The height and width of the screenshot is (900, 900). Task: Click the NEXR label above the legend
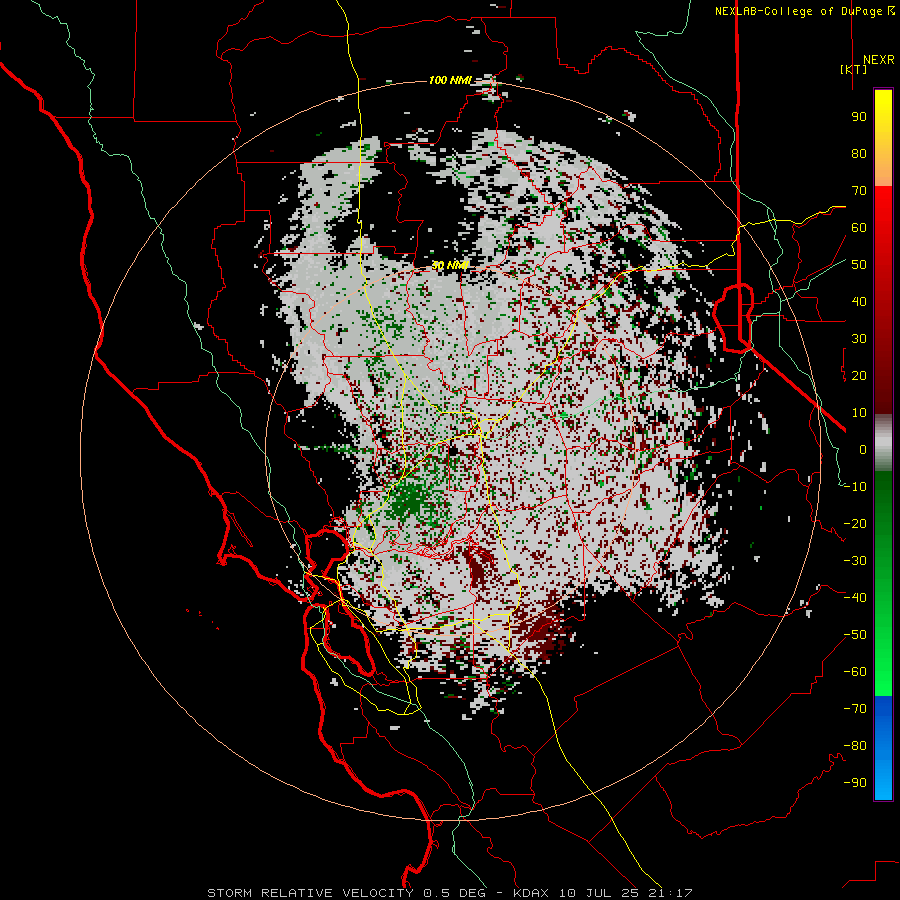pyautogui.click(x=878, y=60)
